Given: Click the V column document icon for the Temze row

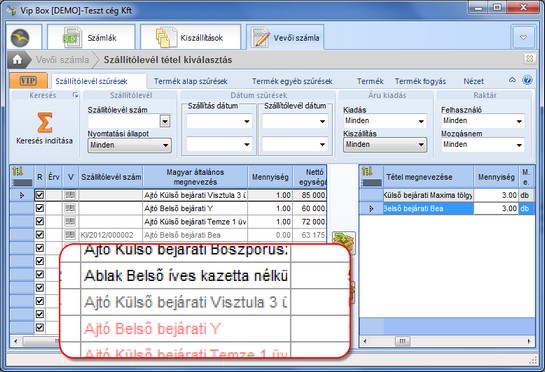Looking at the screenshot, I should coord(70,221).
